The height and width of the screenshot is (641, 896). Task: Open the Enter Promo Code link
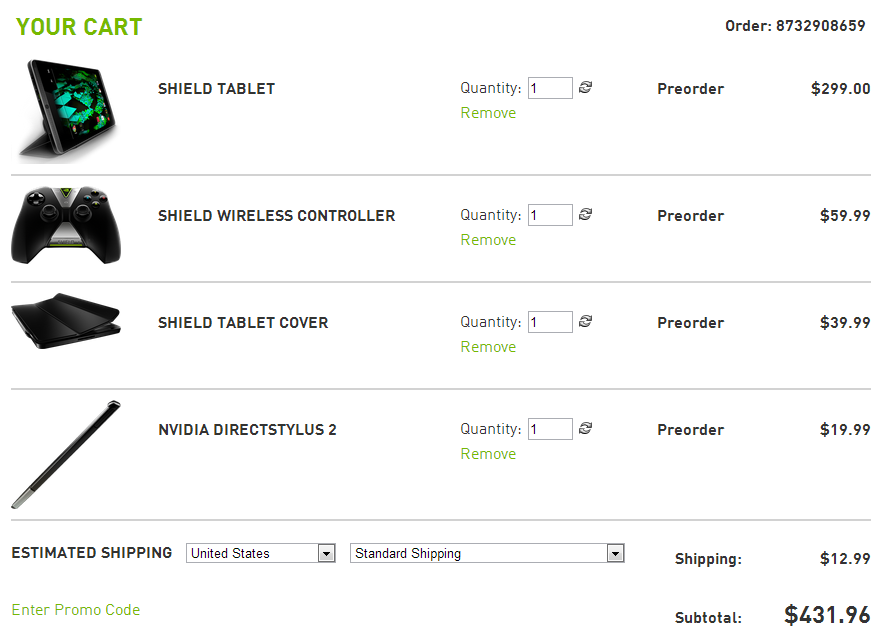click(75, 610)
